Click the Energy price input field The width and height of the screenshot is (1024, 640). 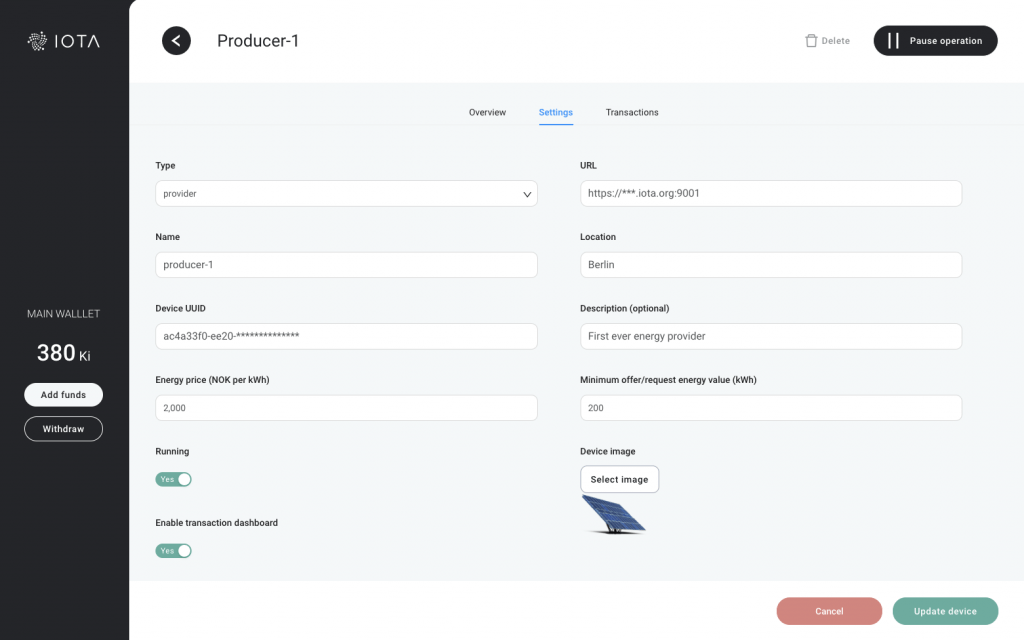click(x=346, y=408)
